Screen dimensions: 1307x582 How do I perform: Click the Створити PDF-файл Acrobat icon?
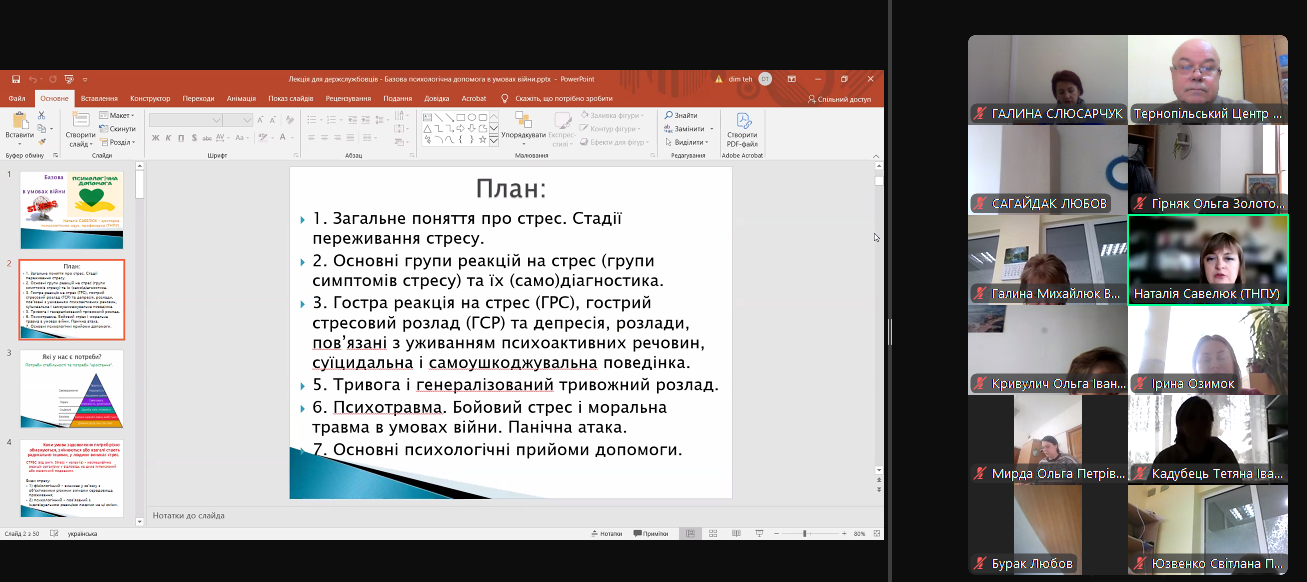coord(742,128)
